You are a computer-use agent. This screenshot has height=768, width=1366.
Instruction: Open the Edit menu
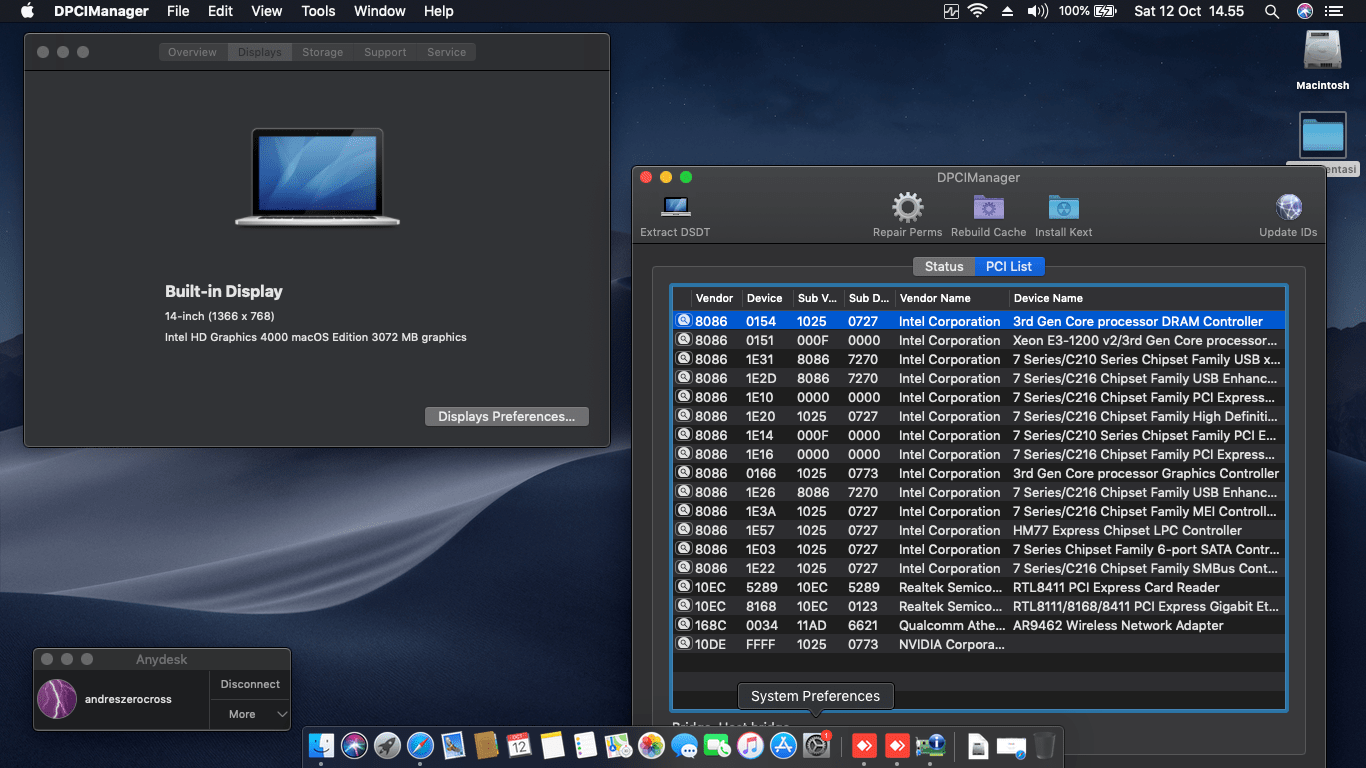[x=220, y=11]
